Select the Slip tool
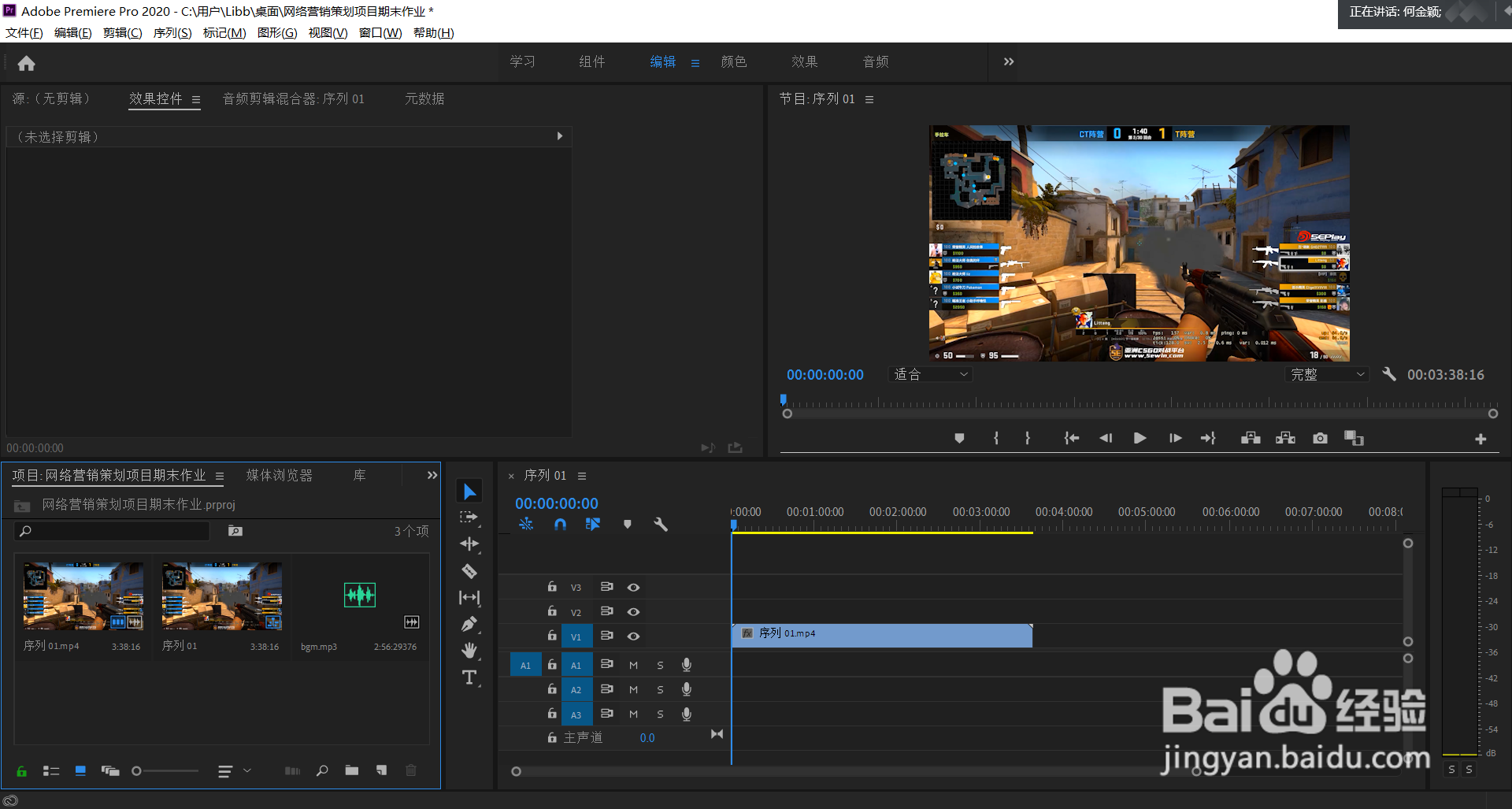The image size is (1512, 809). click(469, 598)
